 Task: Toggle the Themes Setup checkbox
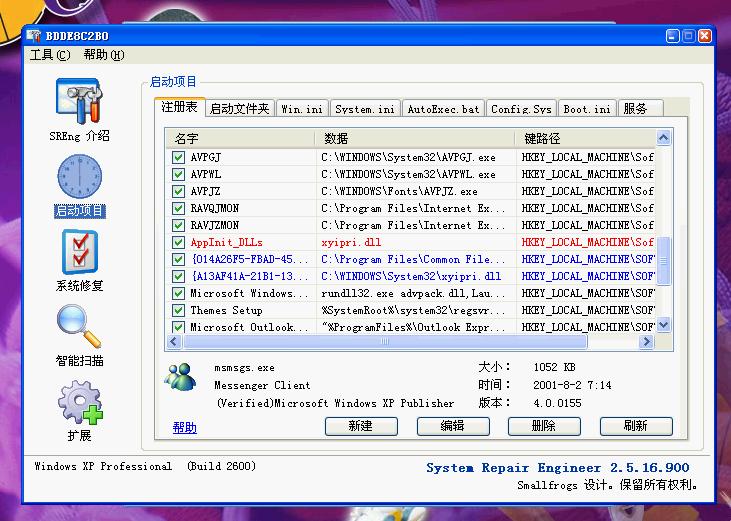click(x=178, y=311)
